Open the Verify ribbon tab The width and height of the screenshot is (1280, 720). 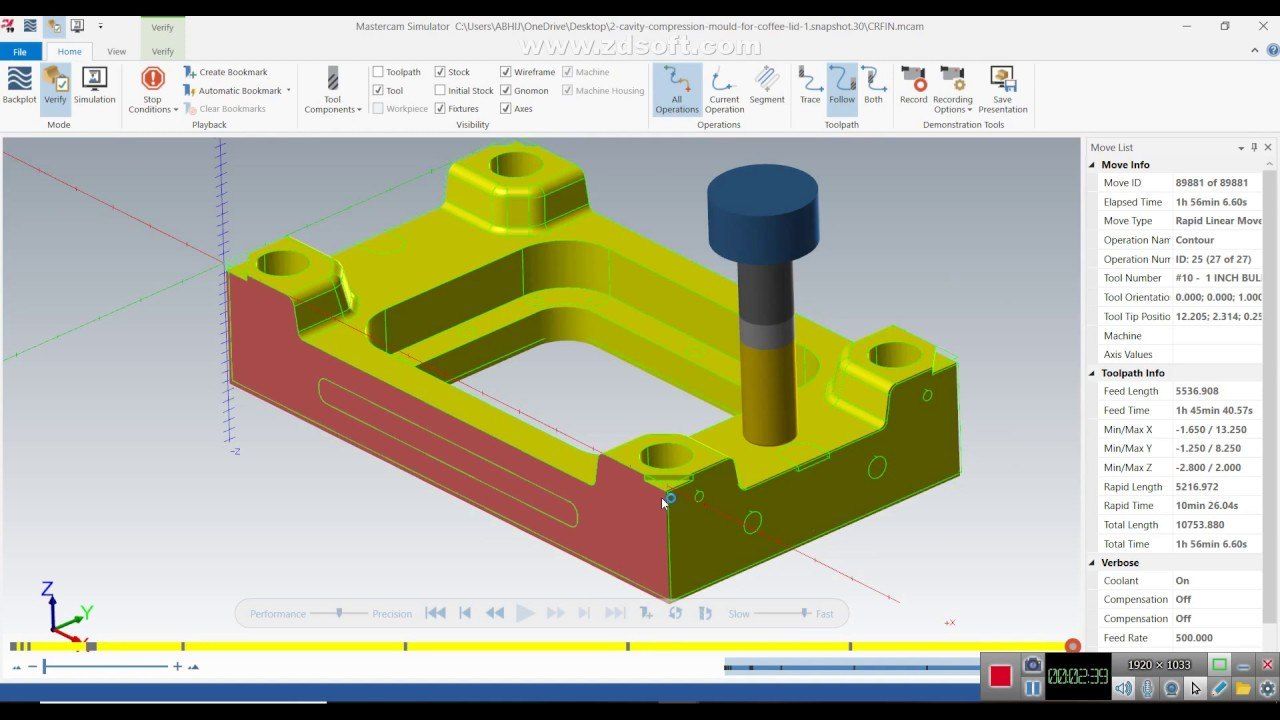tap(163, 51)
